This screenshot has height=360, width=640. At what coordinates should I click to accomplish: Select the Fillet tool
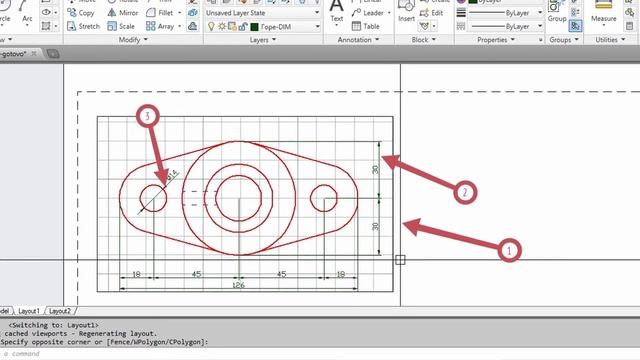tap(160, 13)
